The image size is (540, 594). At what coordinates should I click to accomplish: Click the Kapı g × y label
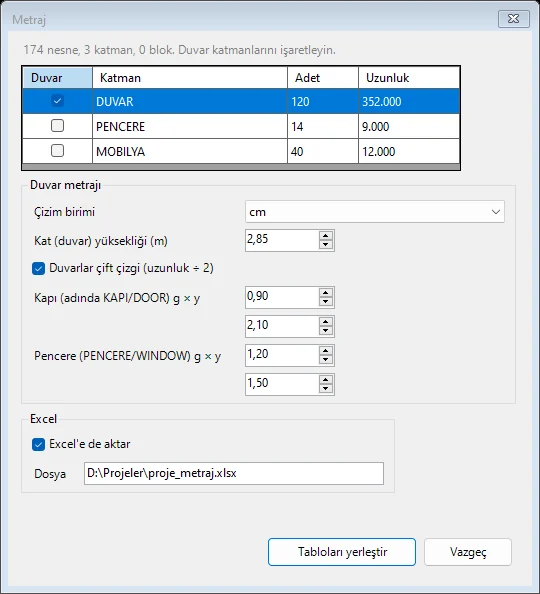(x=117, y=298)
